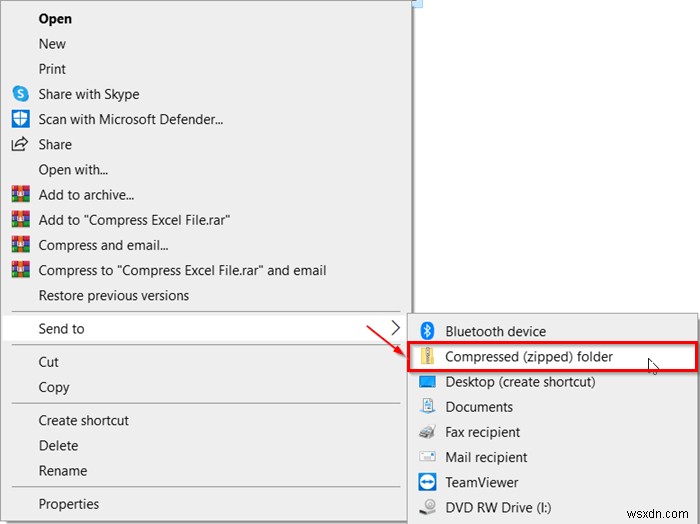Choose Open from the context menu
The width and height of the screenshot is (700, 524).
(207, 19)
